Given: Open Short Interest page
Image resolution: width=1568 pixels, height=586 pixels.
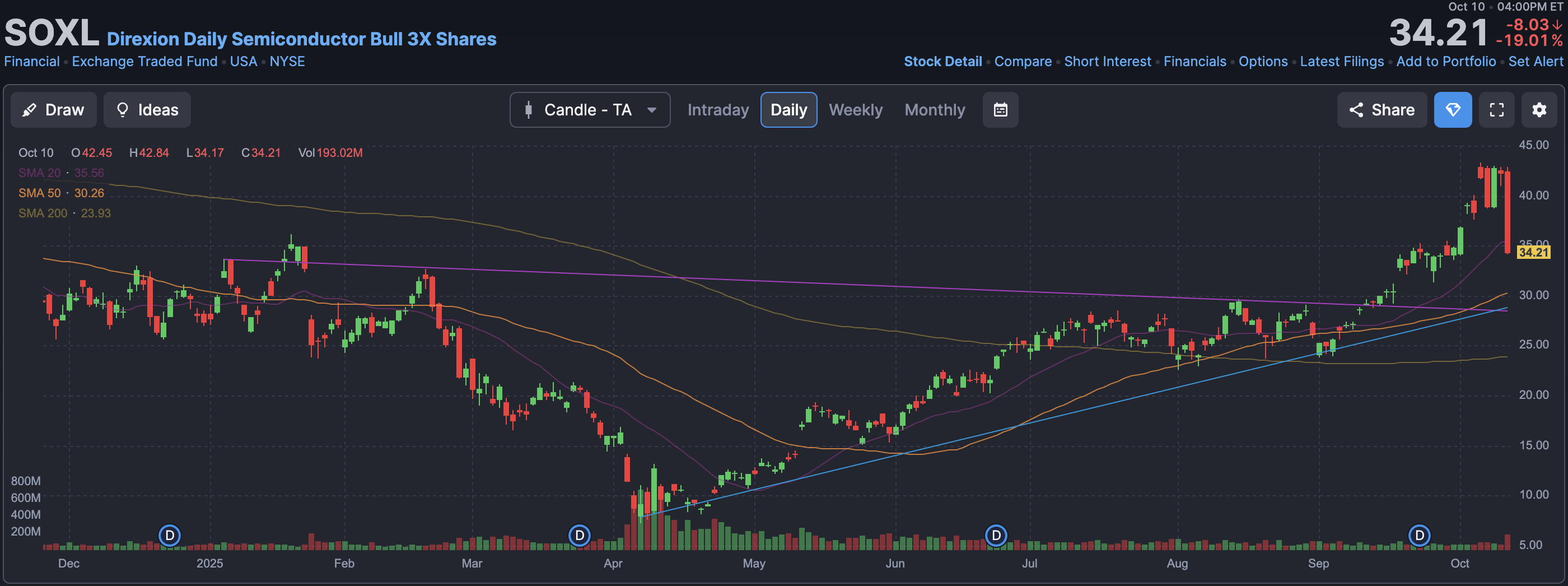Looking at the screenshot, I should click(1107, 62).
